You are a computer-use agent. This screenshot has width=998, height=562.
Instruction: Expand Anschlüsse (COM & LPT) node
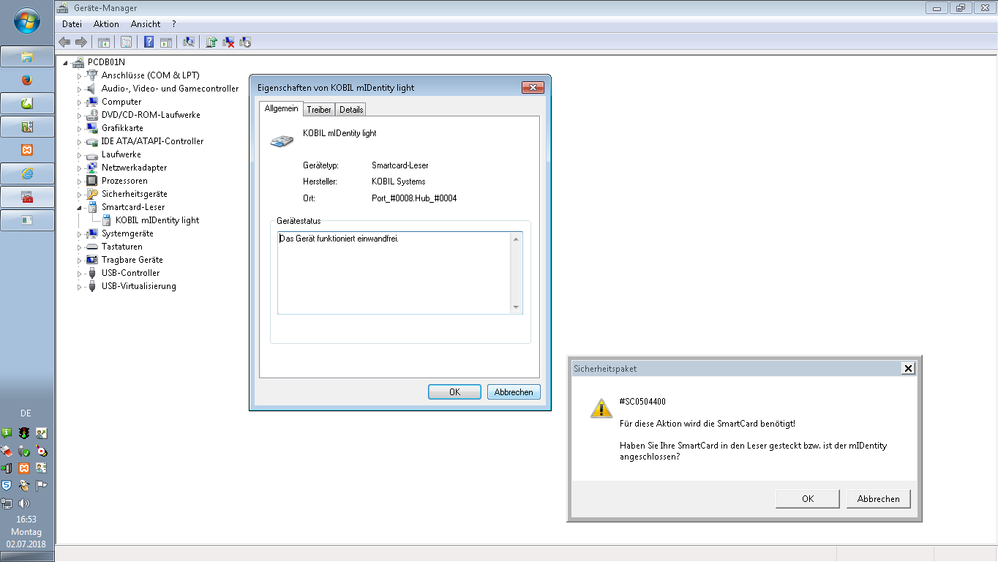point(79,76)
